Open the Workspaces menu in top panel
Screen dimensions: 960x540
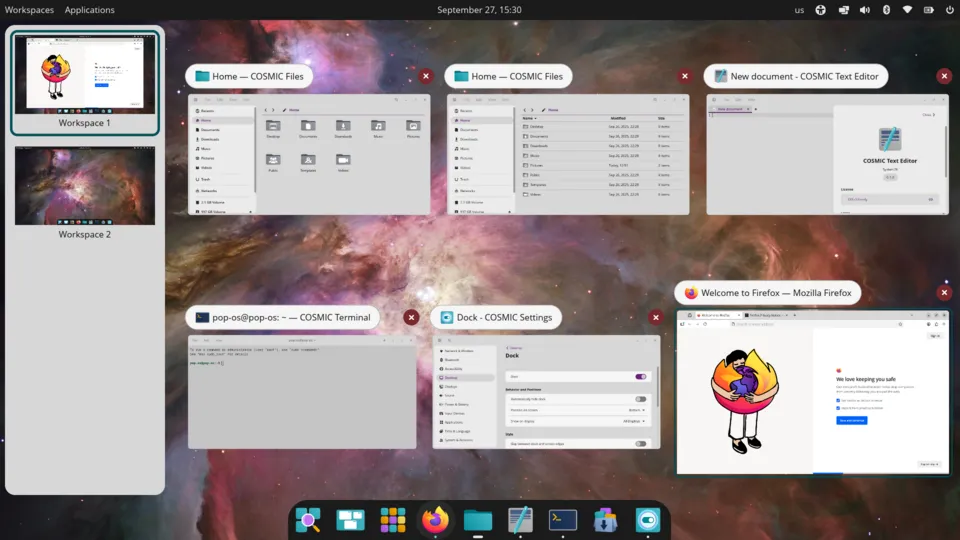coord(29,10)
